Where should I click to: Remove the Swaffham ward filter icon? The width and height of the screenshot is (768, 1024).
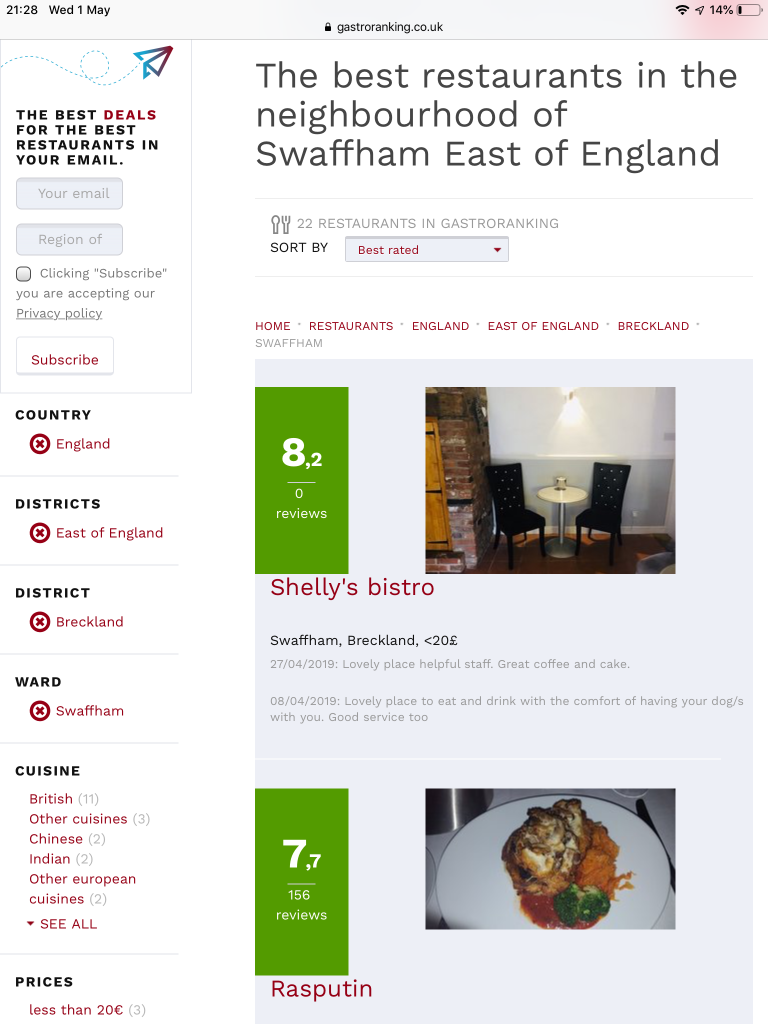point(40,711)
